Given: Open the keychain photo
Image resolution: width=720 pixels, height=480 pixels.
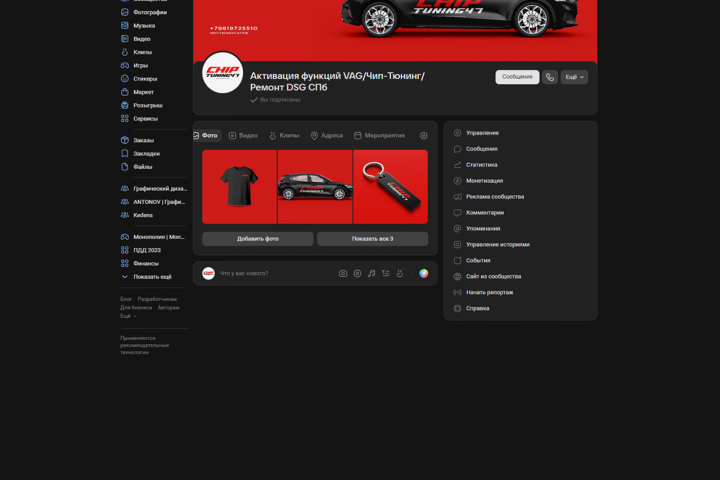Looking at the screenshot, I should 391,187.
